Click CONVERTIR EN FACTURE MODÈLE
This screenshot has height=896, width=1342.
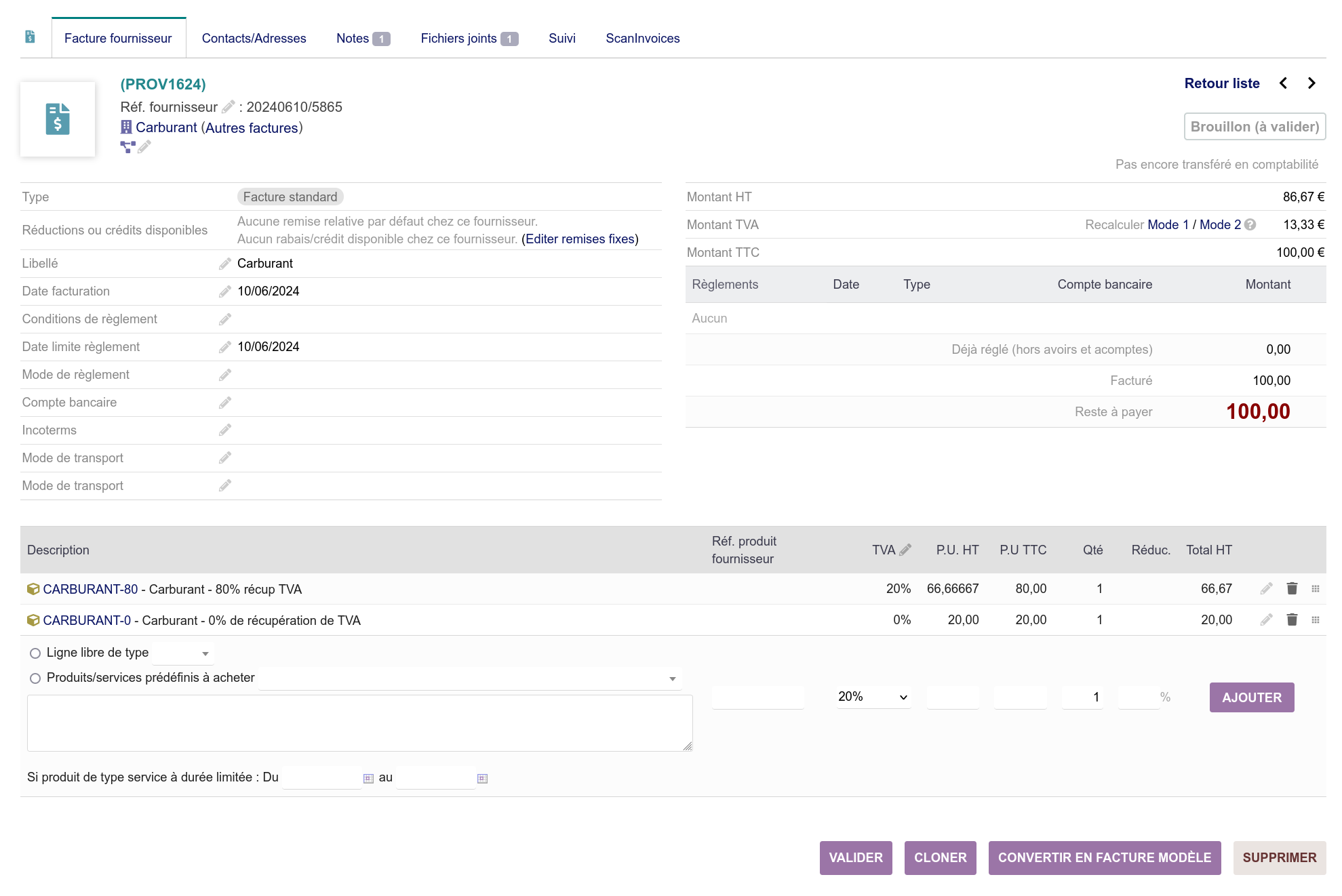pos(1105,858)
